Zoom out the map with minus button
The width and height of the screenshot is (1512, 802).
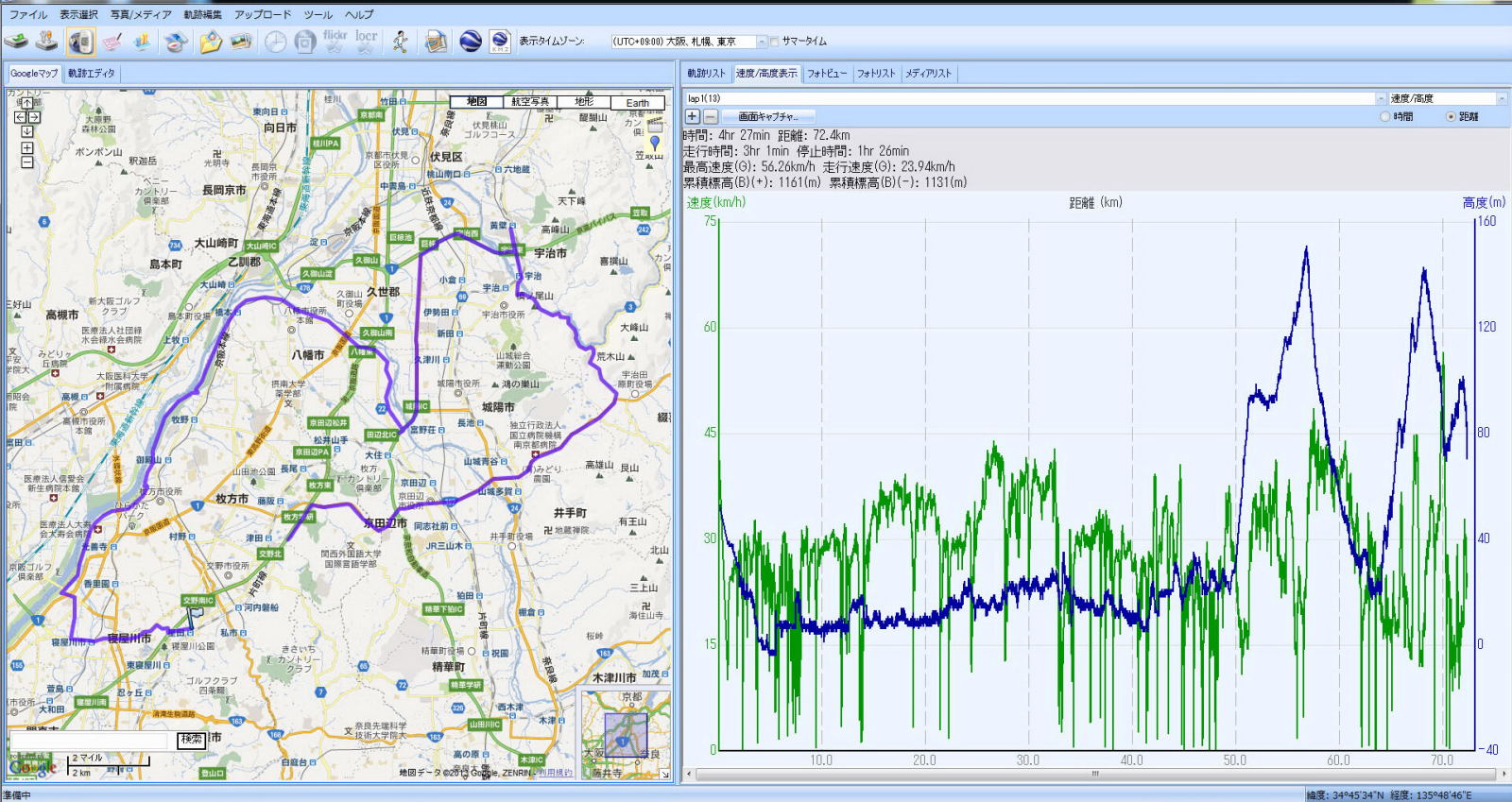click(27, 162)
